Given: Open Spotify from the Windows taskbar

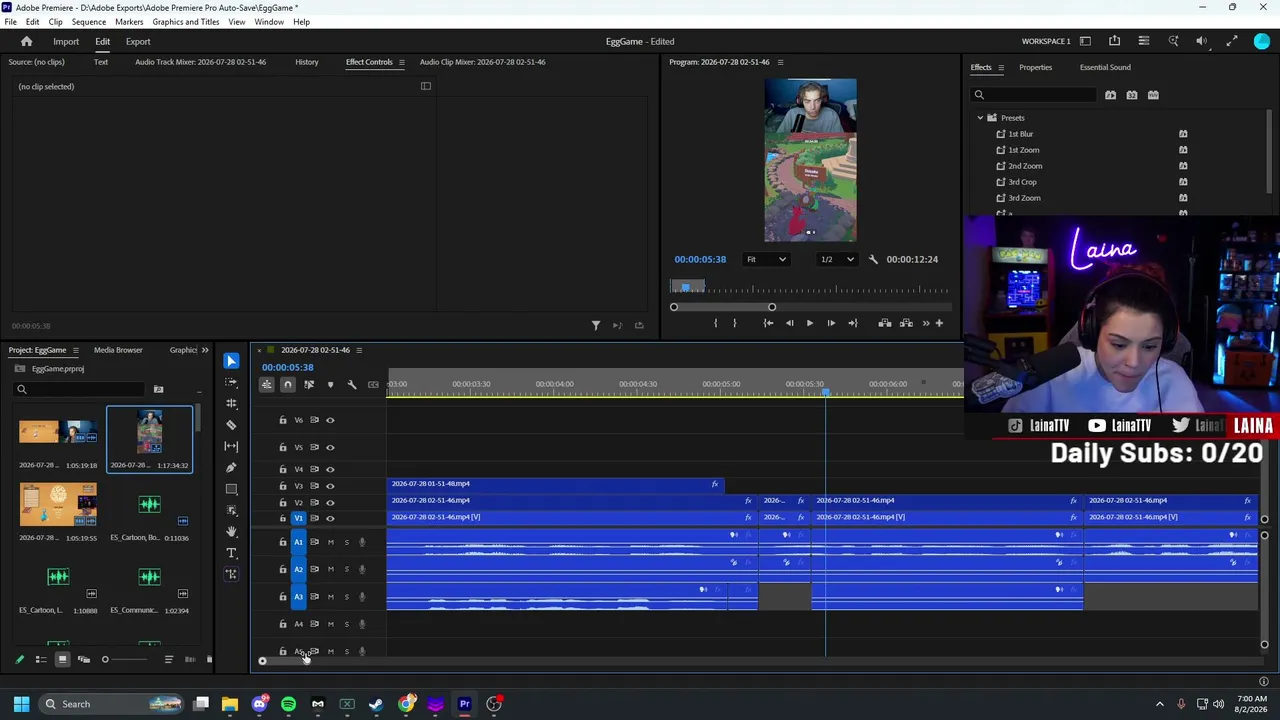Looking at the screenshot, I should coord(289,704).
